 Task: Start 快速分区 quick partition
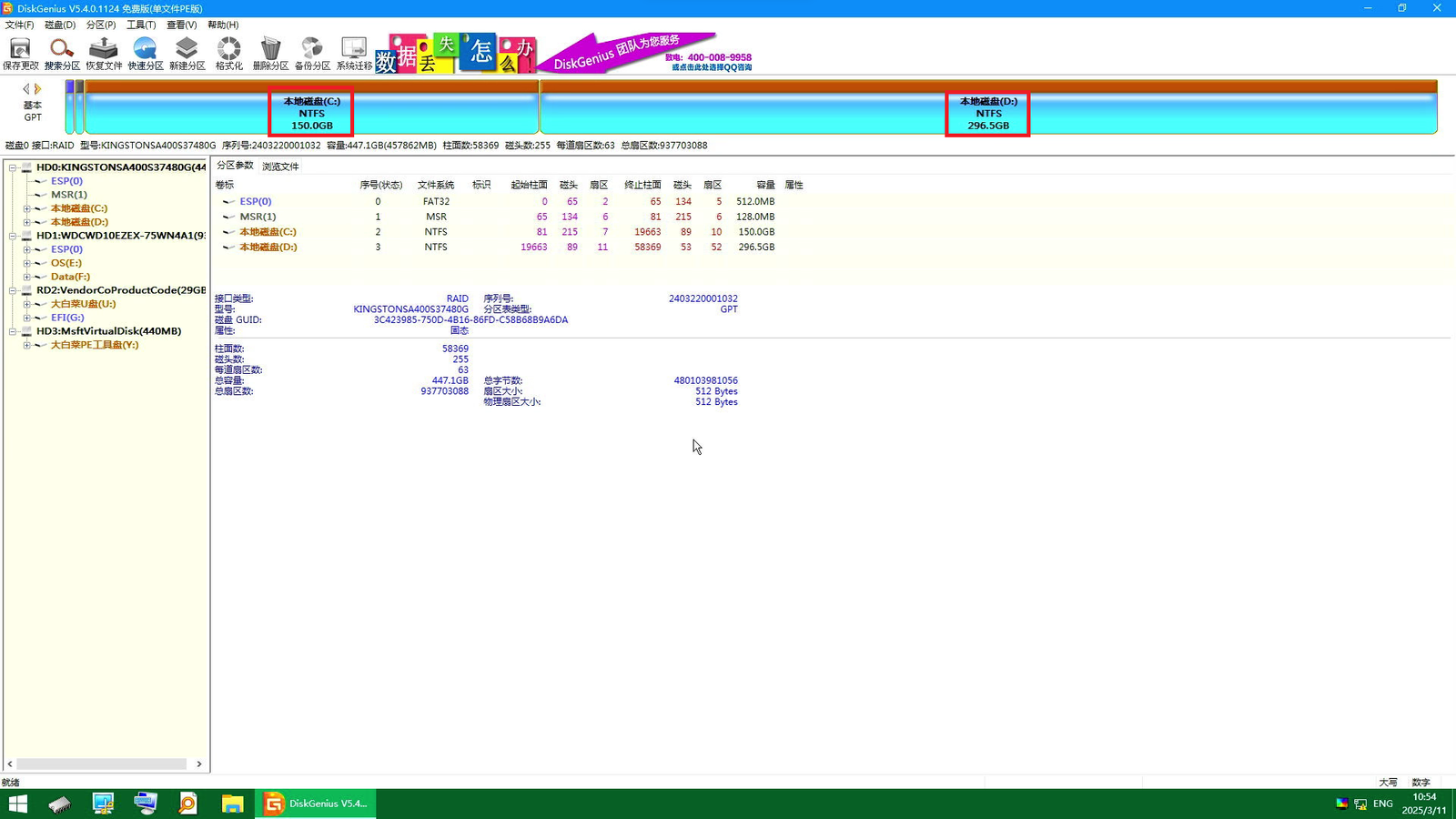pyautogui.click(x=146, y=53)
